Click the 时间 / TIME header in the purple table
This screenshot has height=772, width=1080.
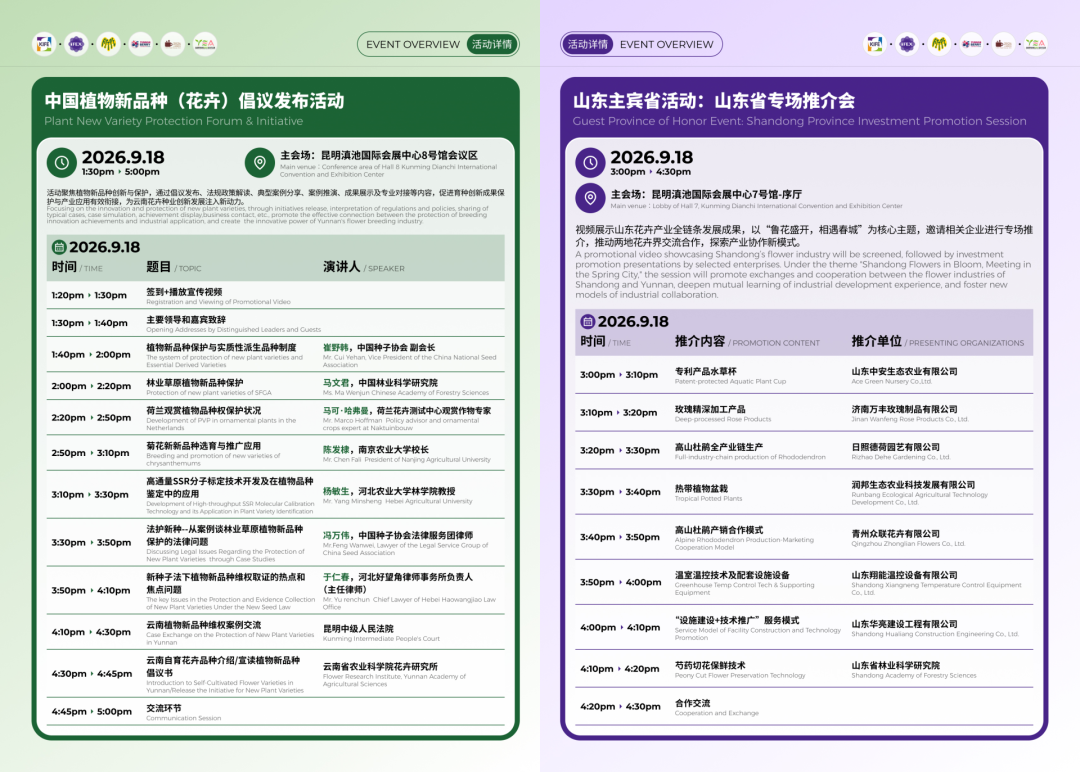tap(605, 342)
